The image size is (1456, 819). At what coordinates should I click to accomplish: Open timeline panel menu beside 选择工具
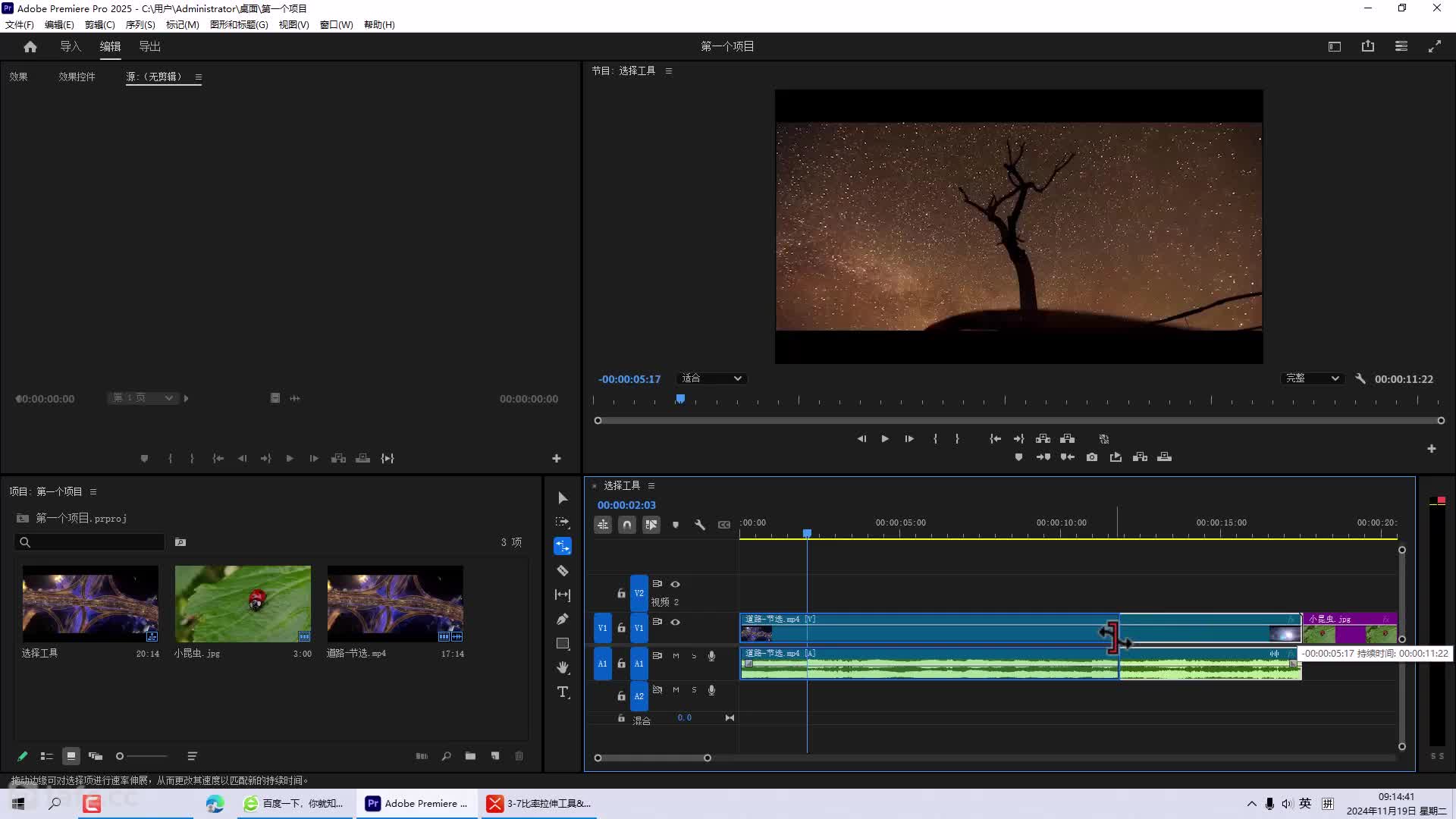(x=651, y=486)
